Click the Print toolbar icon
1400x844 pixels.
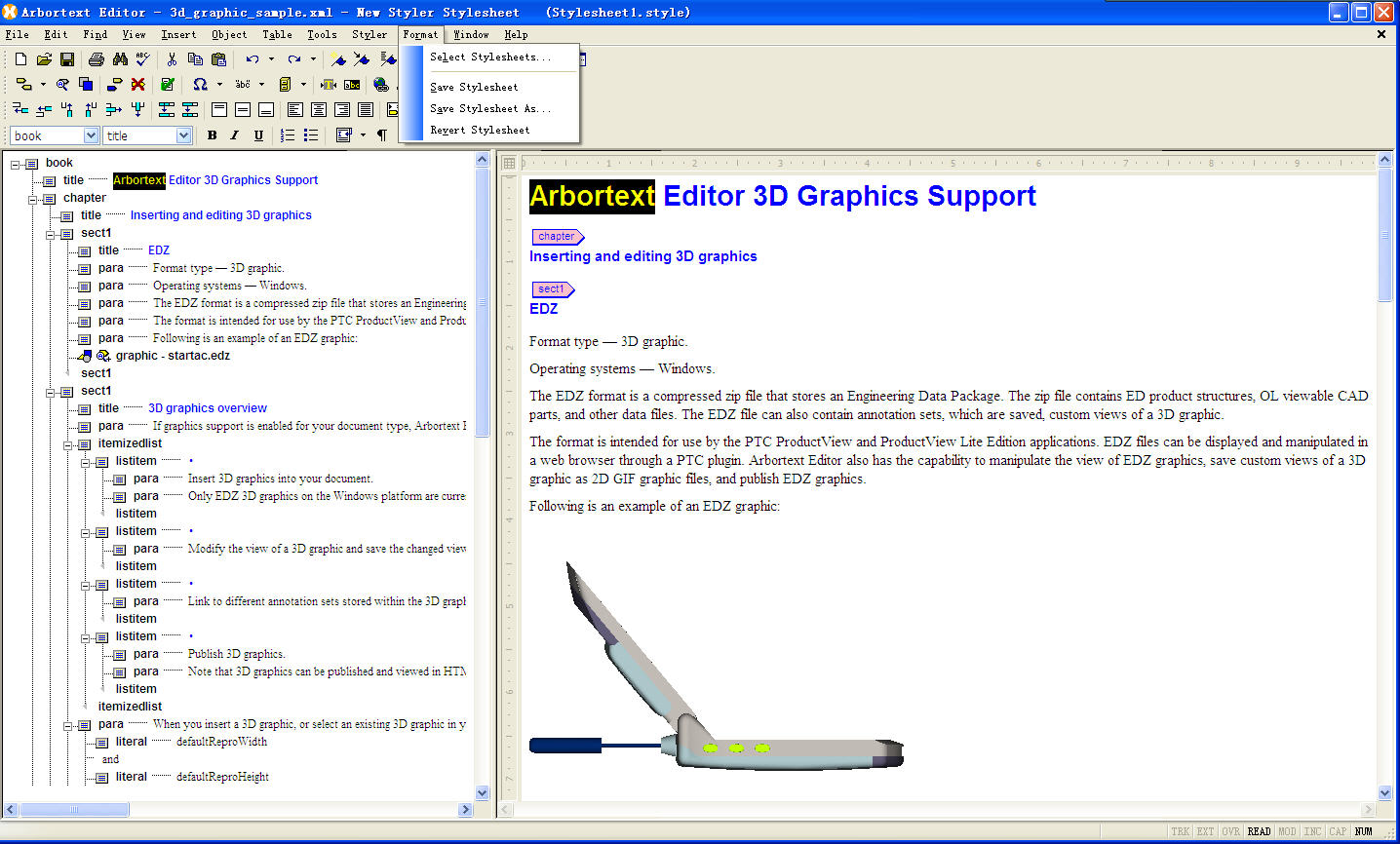pos(96,59)
